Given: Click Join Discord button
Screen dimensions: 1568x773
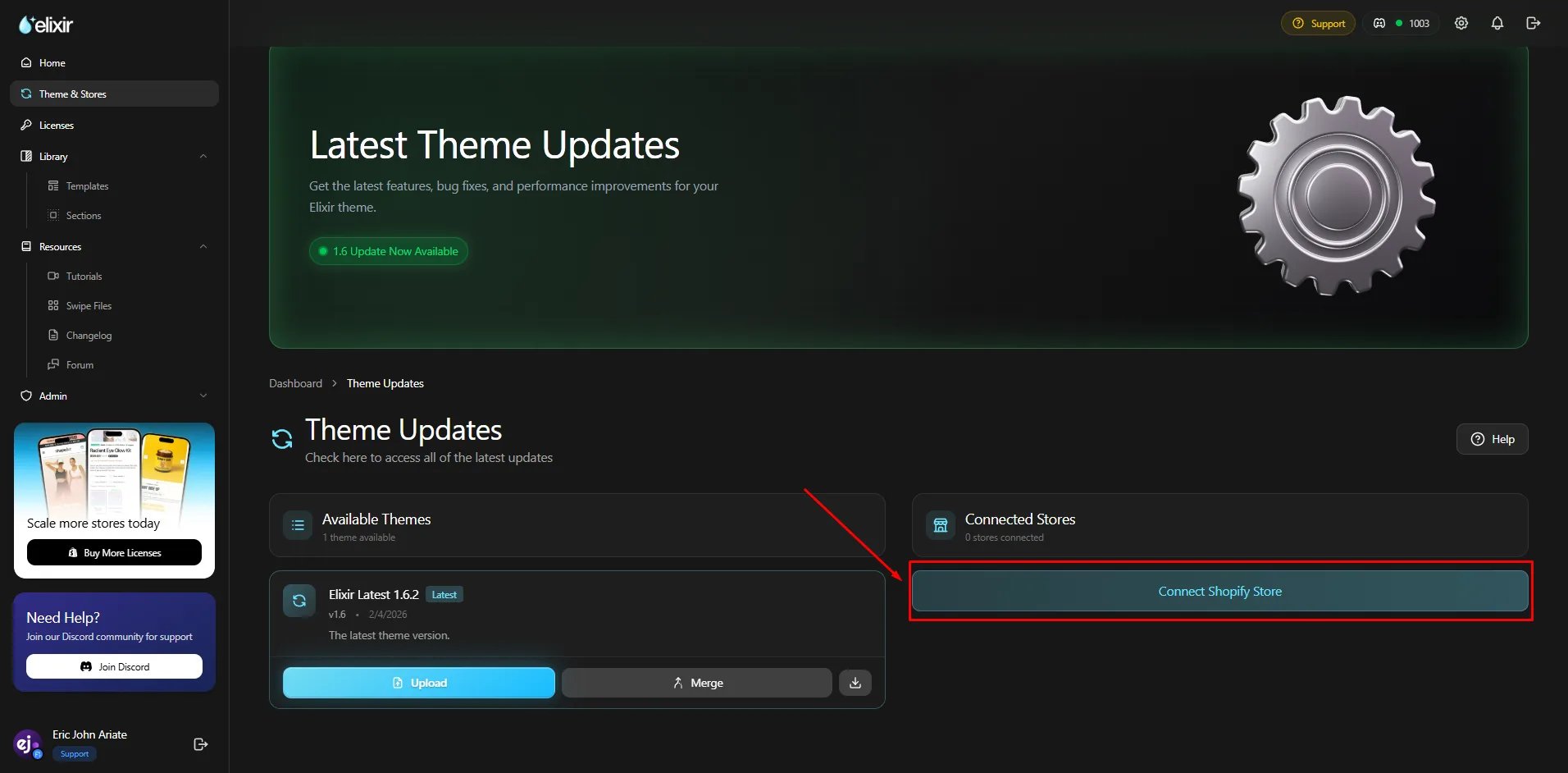Looking at the screenshot, I should (x=114, y=666).
